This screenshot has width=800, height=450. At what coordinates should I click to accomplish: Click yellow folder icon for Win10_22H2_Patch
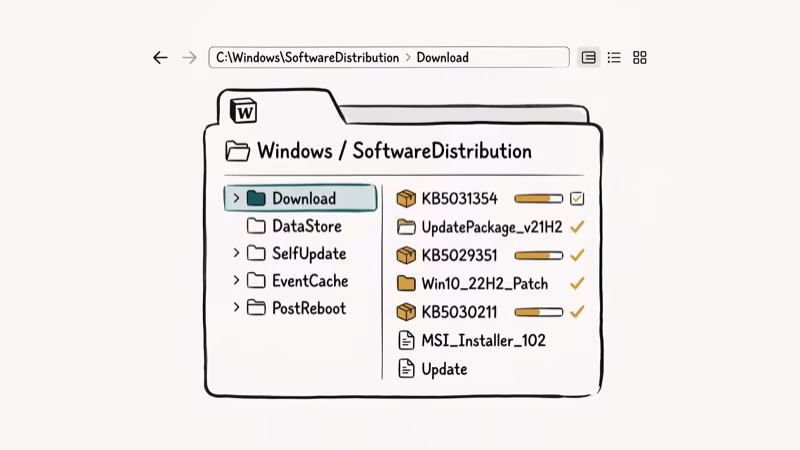(x=406, y=283)
